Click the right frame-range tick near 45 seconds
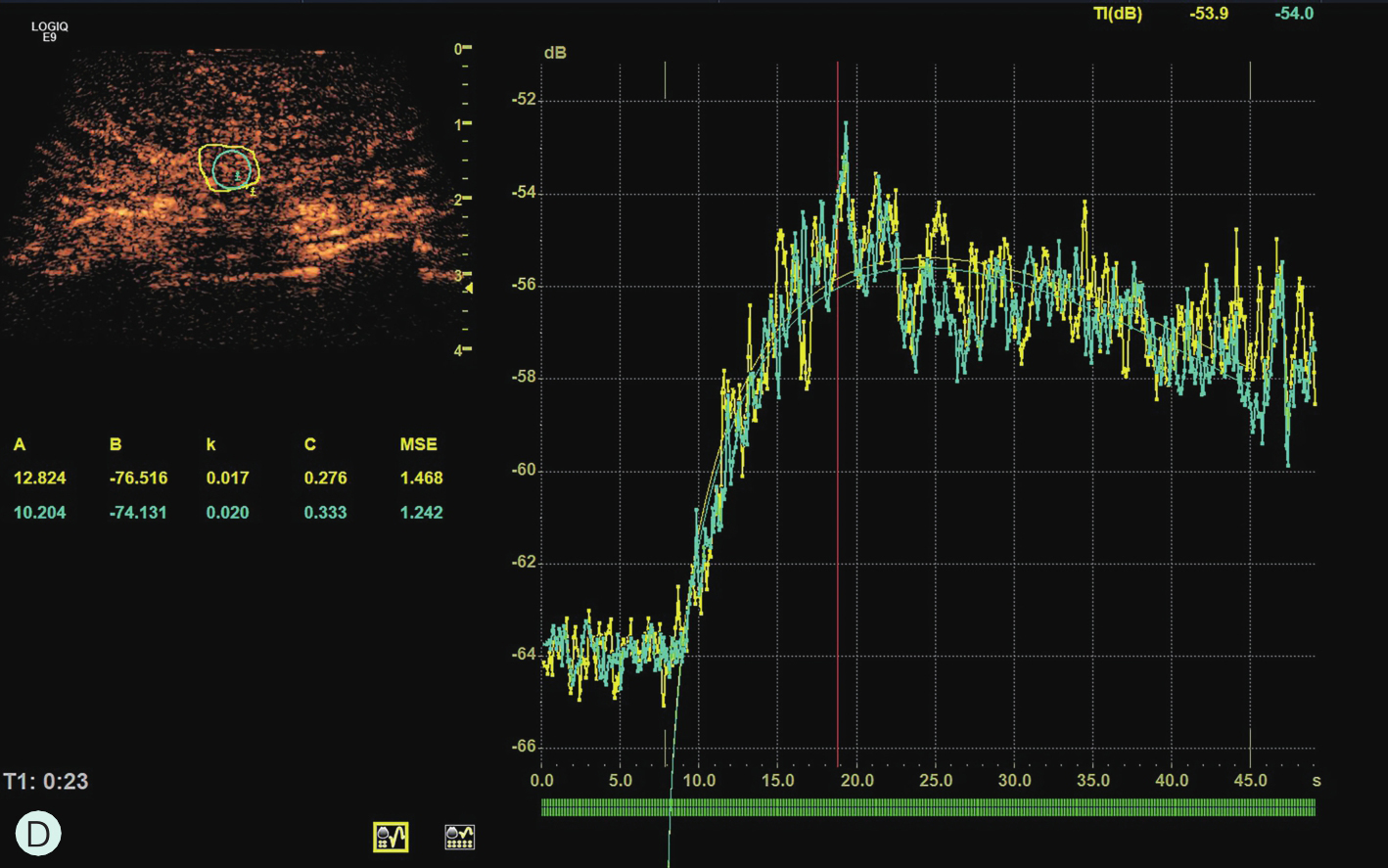Viewport: 1388px width, 868px height. pos(1250,80)
